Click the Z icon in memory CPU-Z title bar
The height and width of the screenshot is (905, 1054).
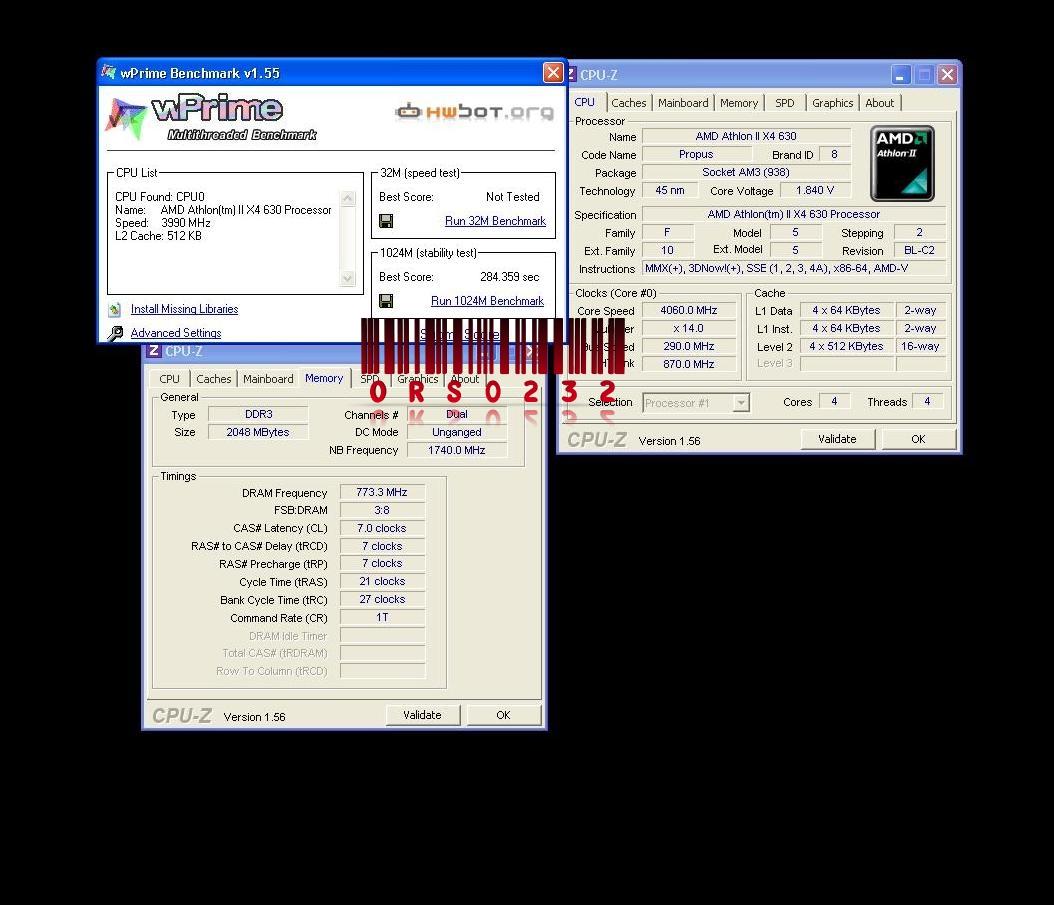(x=154, y=350)
